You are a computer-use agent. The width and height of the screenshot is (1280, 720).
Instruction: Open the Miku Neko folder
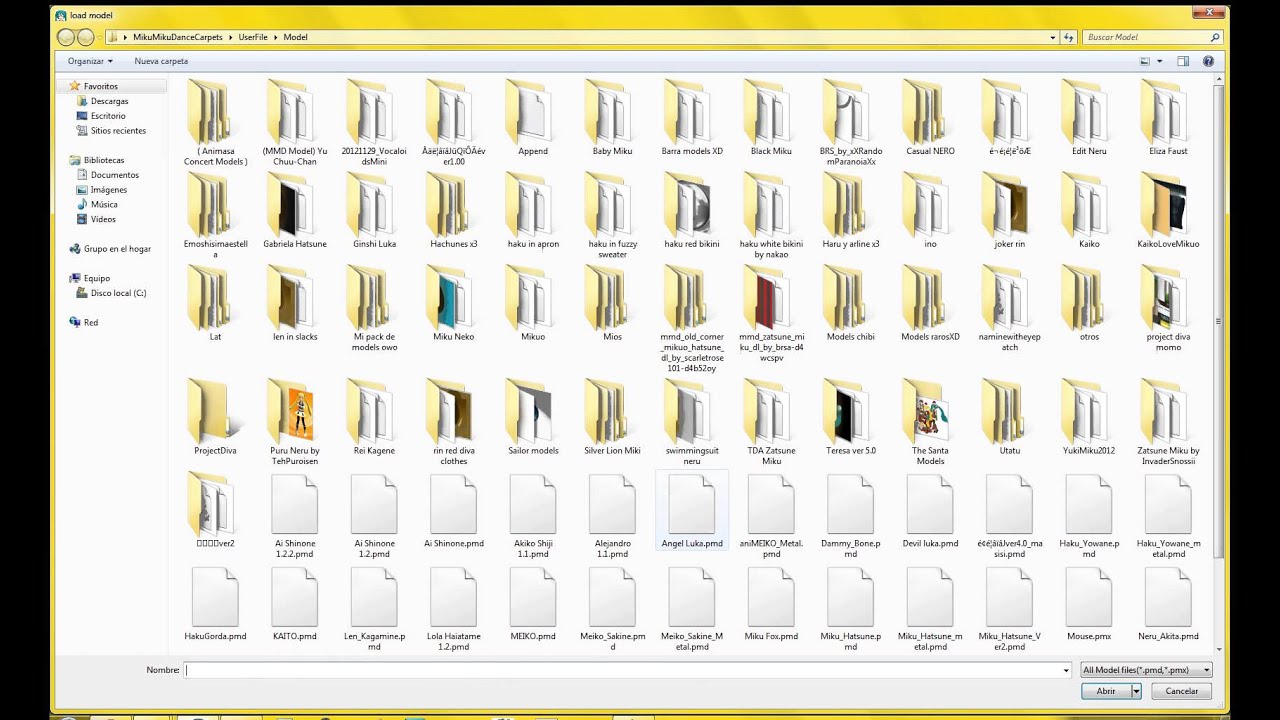(x=453, y=304)
